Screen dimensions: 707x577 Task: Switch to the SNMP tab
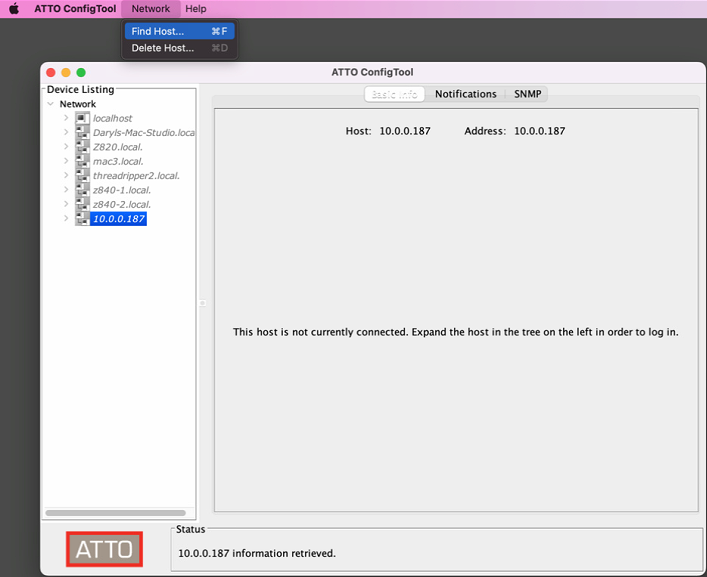pos(528,94)
